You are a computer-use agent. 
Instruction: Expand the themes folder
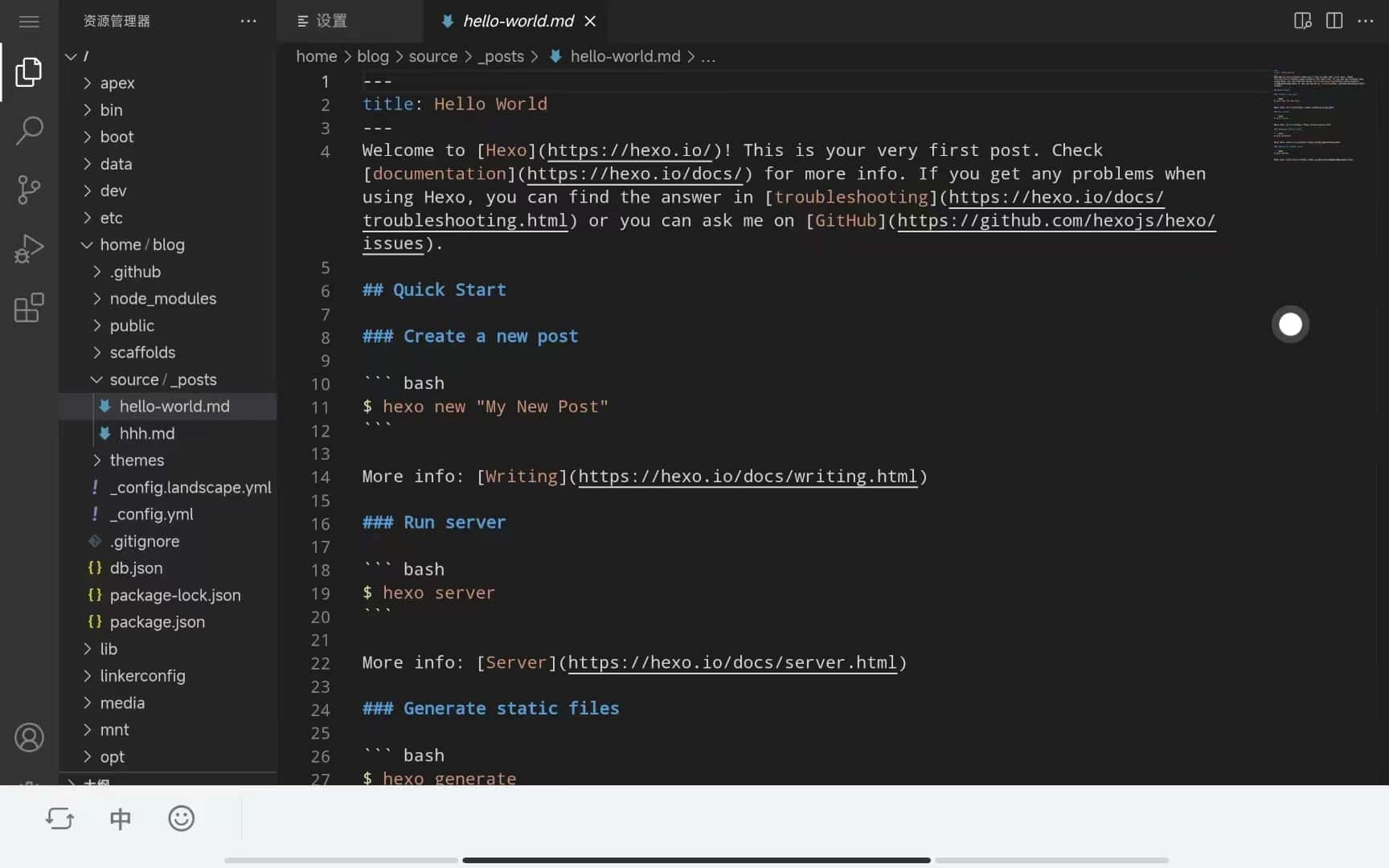(137, 461)
